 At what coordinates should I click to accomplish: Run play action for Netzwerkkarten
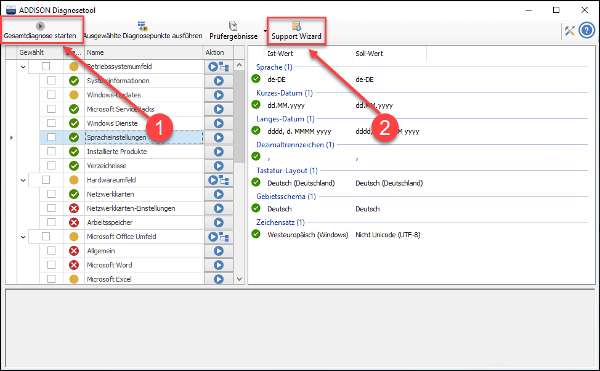pyautogui.click(x=218, y=194)
